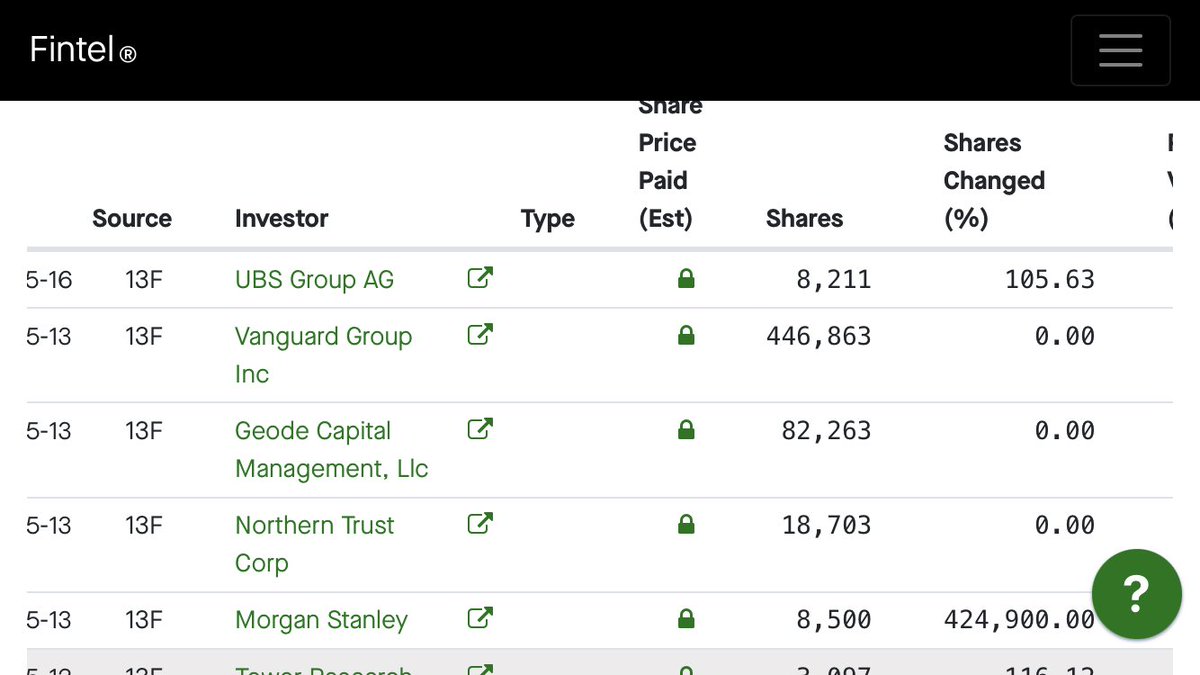
Task: Open the Morgan Stanley investor link
Action: click(321, 620)
